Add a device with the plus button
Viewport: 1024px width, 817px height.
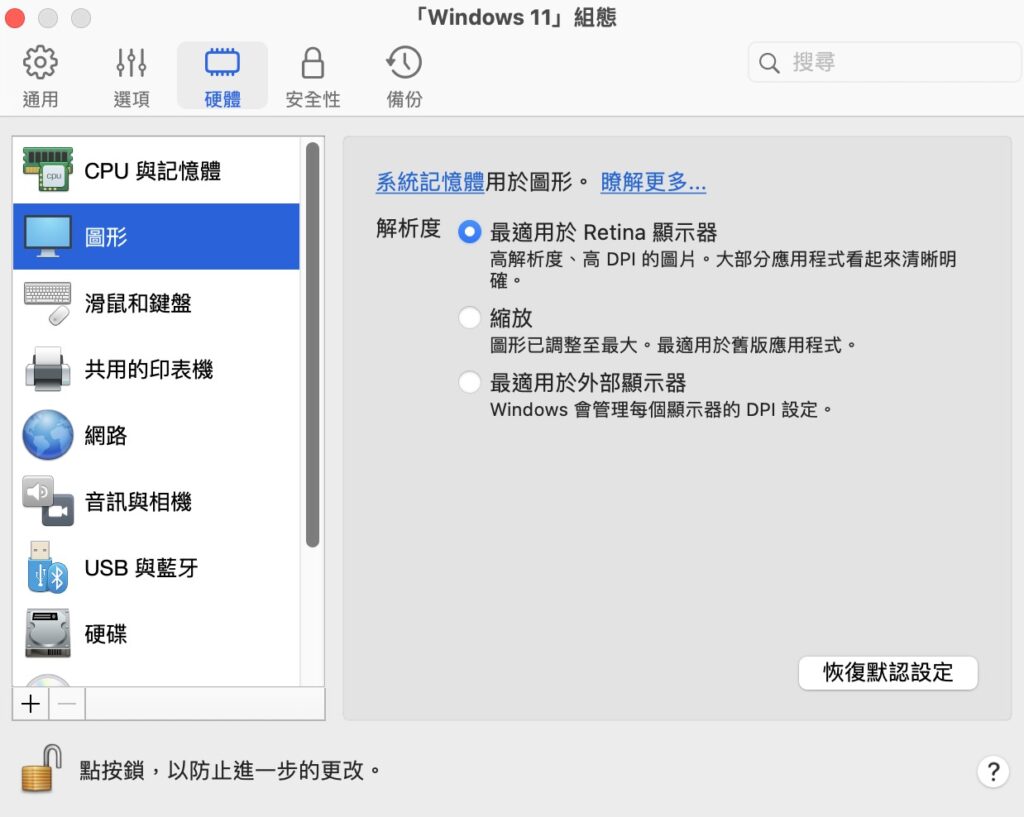[x=31, y=703]
